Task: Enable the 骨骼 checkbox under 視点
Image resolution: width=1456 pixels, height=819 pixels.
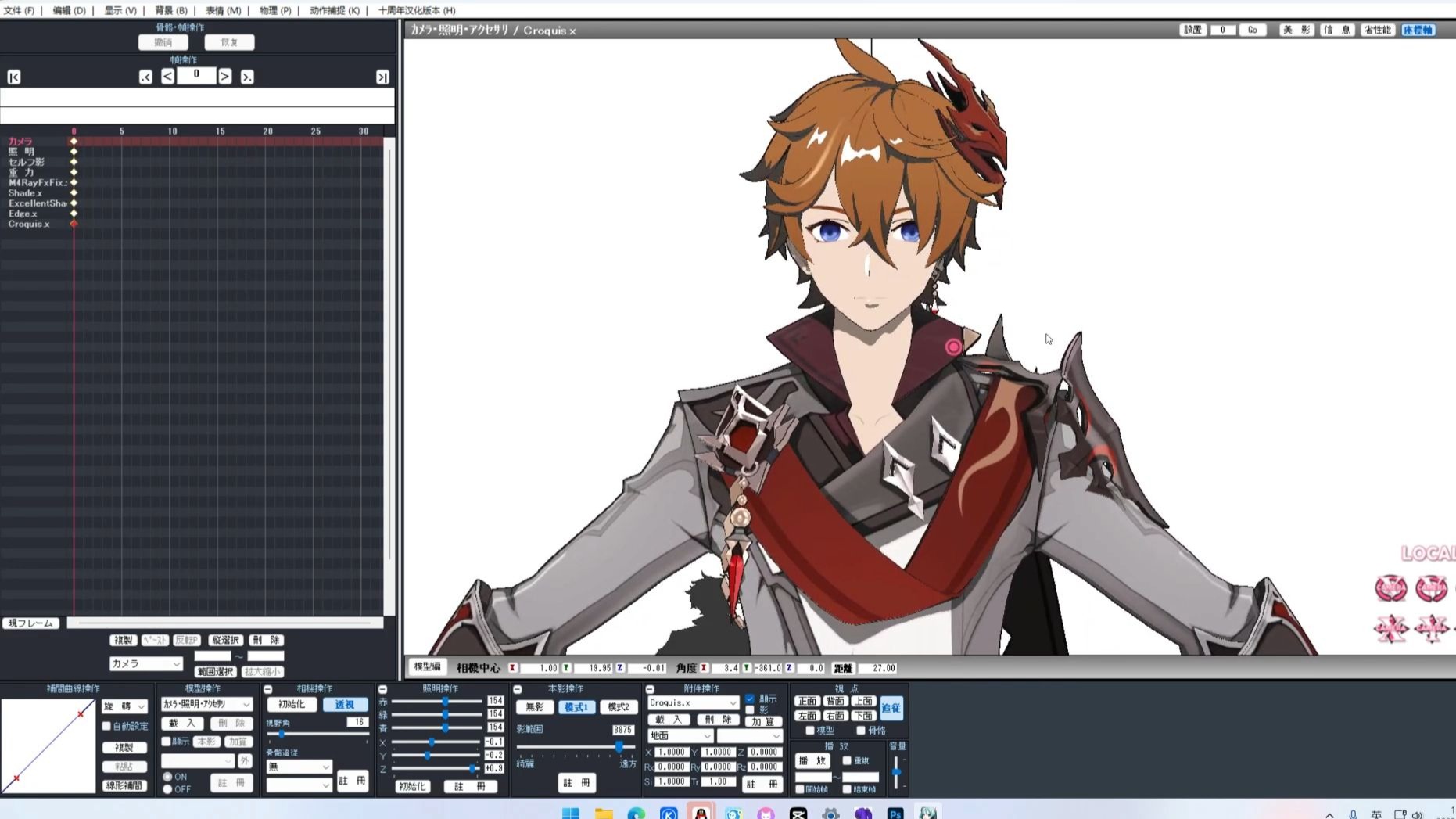Action: 861,730
